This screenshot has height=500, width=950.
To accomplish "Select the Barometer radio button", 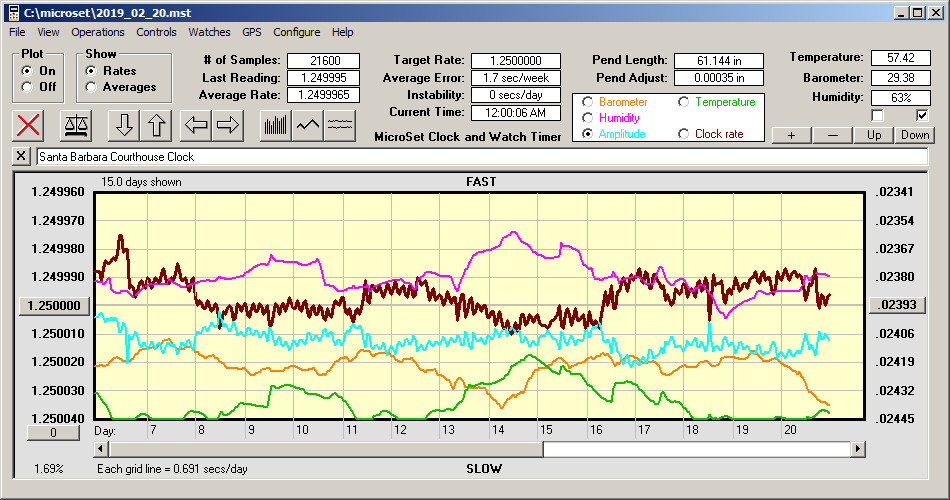I will click(x=587, y=102).
